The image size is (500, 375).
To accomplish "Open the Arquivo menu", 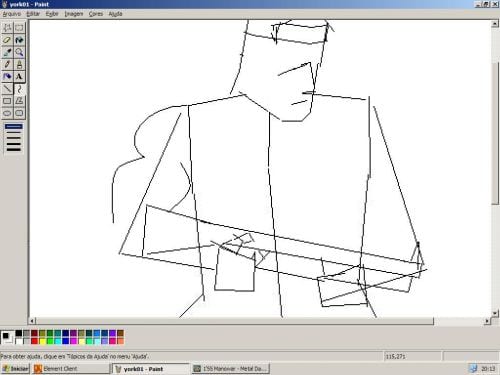I will (12, 14).
